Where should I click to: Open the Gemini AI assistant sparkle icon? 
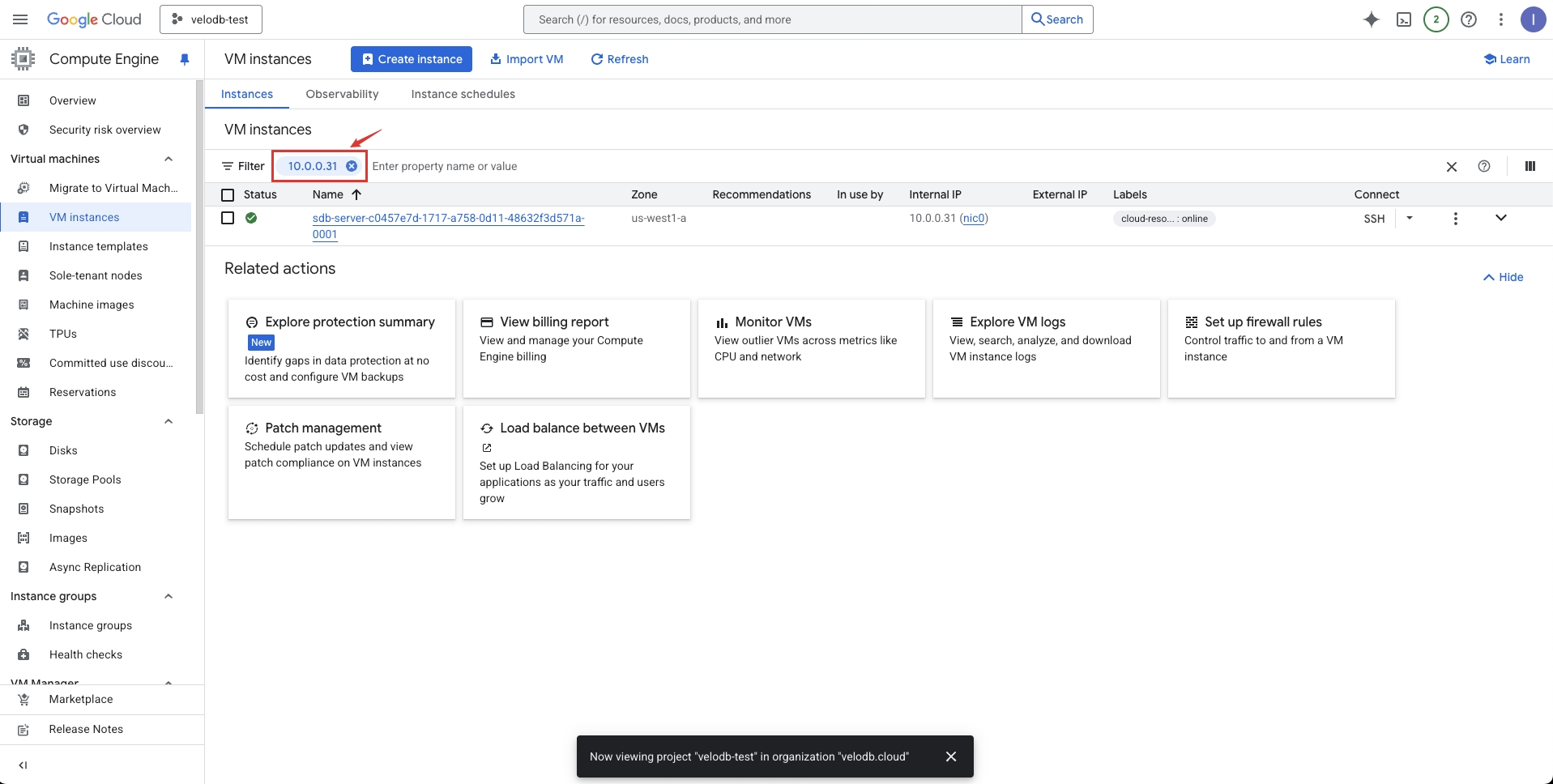click(x=1371, y=19)
